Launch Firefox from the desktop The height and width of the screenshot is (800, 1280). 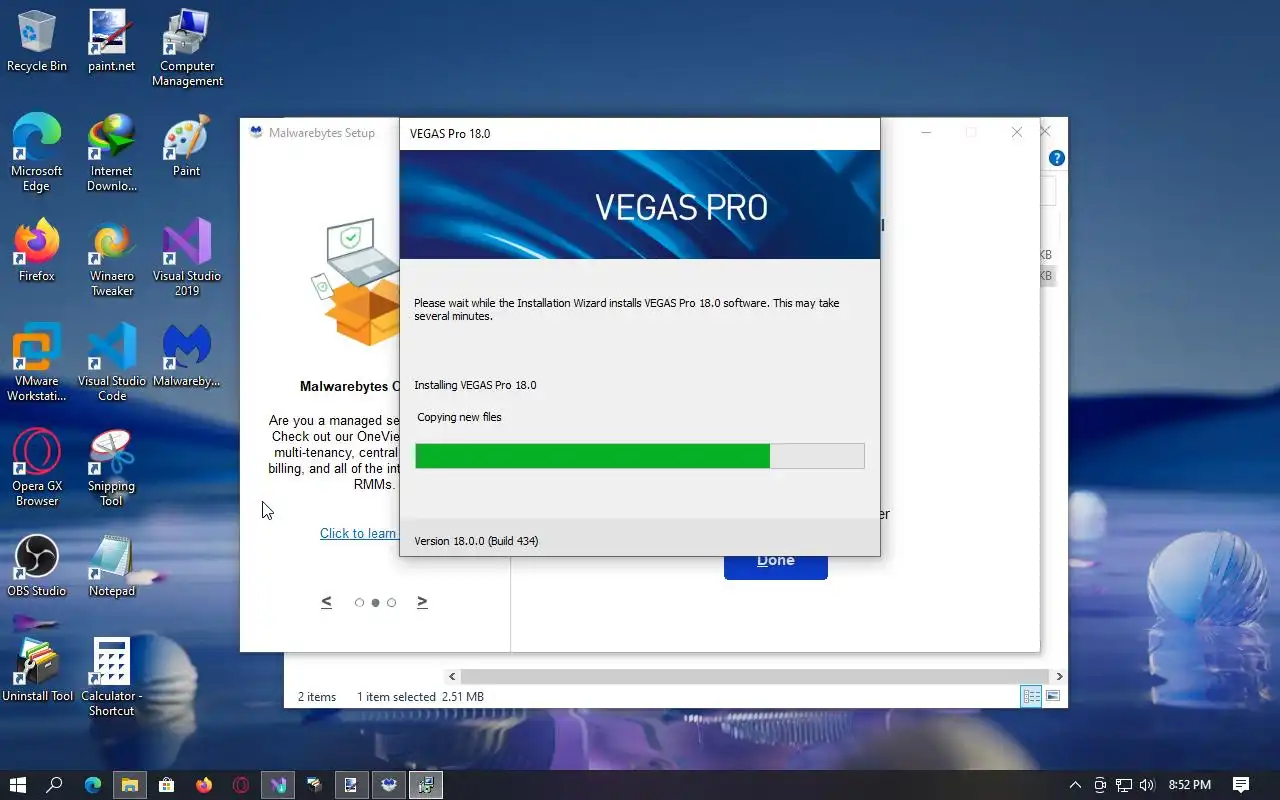pyautogui.click(x=37, y=250)
